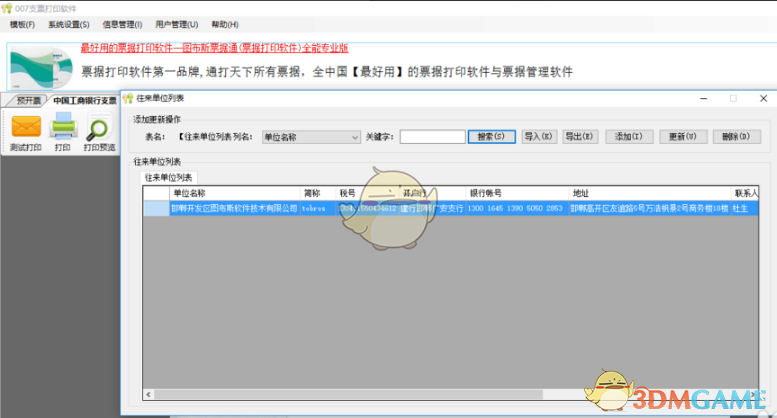Click the 添加(I) button
Image resolution: width=777 pixels, height=418 pixels.
click(629, 137)
